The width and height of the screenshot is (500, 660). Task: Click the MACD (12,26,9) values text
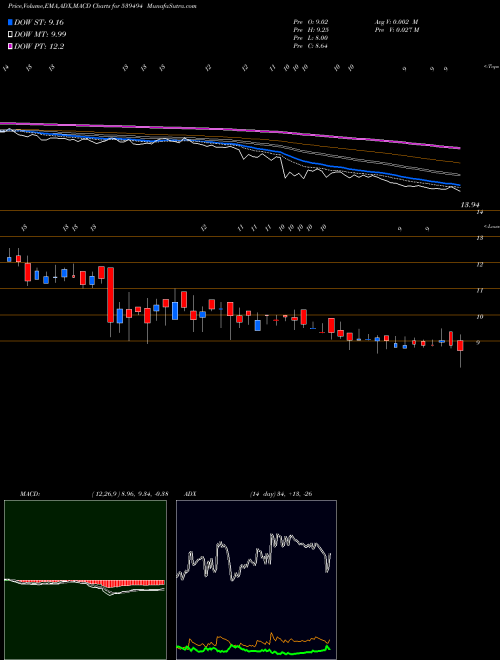tap(129, 494)
